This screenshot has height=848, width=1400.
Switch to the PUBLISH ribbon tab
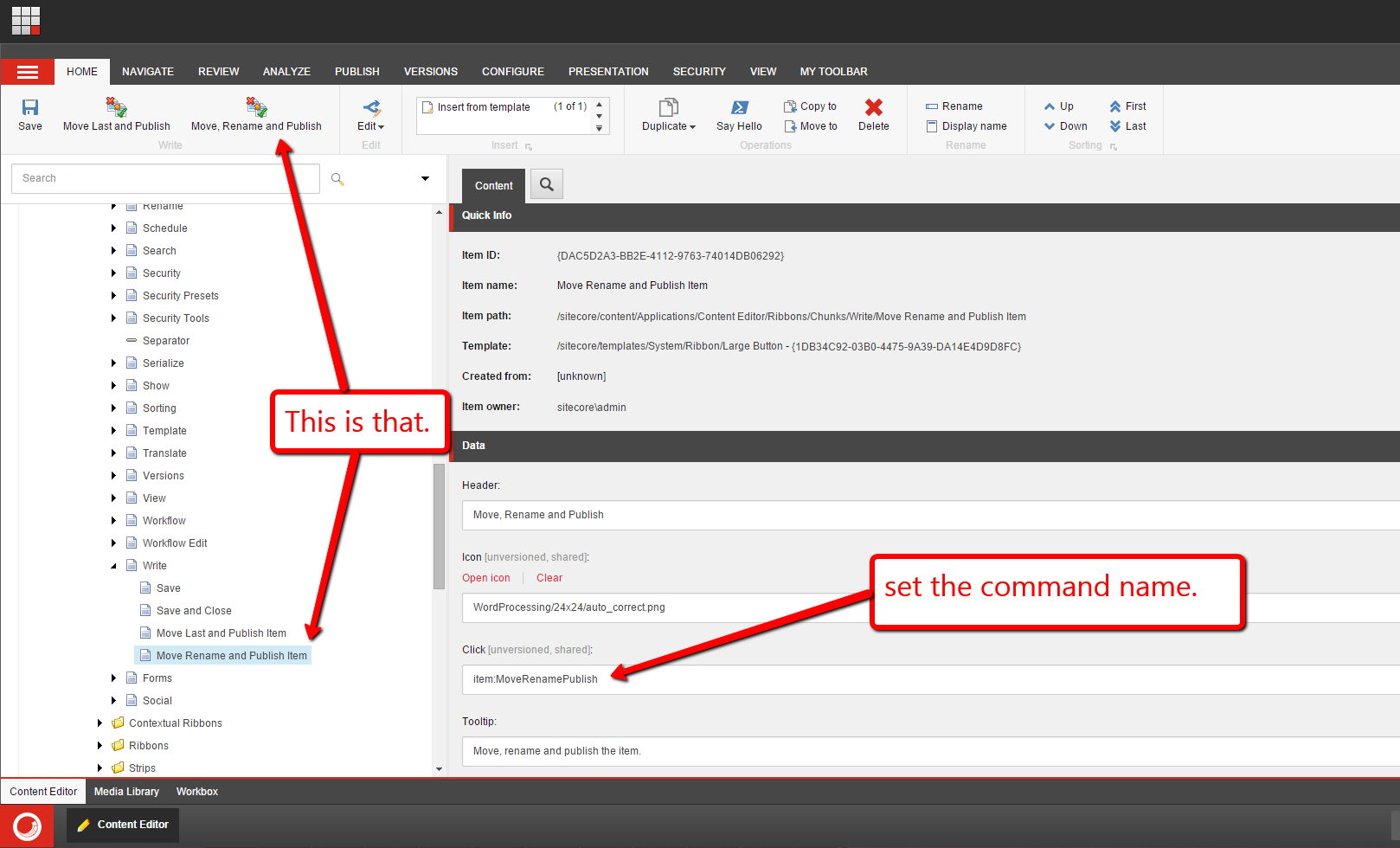[x=356, y=72]
